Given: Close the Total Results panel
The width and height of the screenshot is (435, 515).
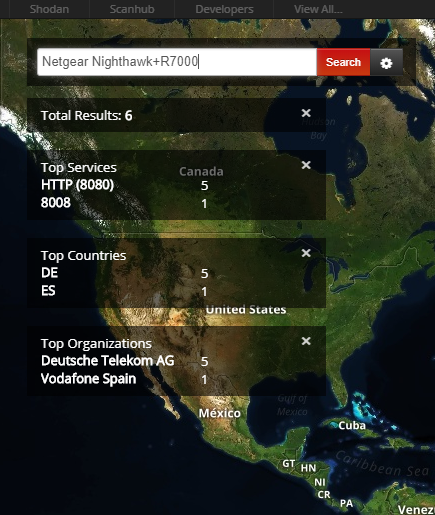Looking at the screenshot, I should (x=306, y=113).
